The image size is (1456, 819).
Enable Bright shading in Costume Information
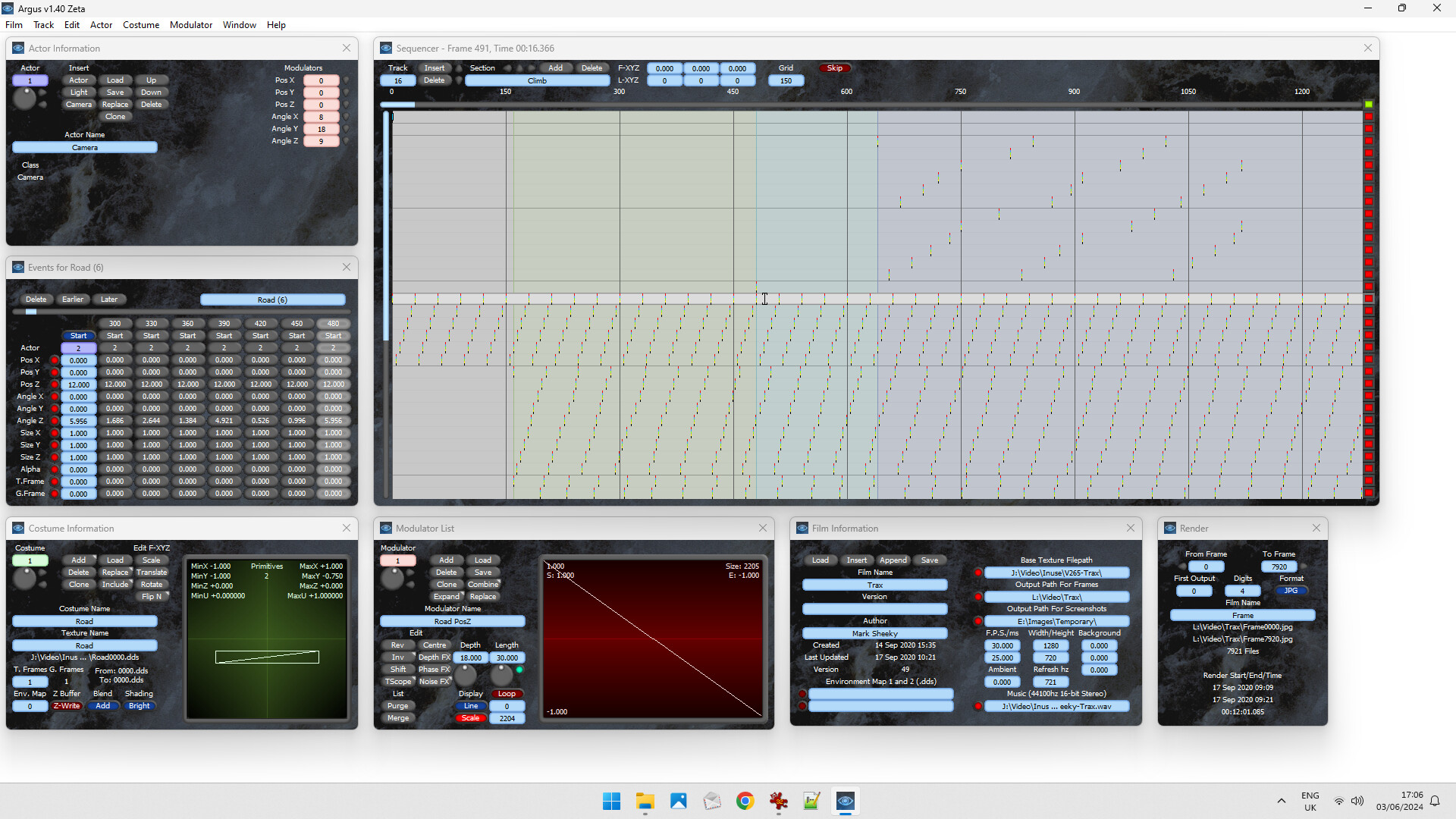[140, 706]
